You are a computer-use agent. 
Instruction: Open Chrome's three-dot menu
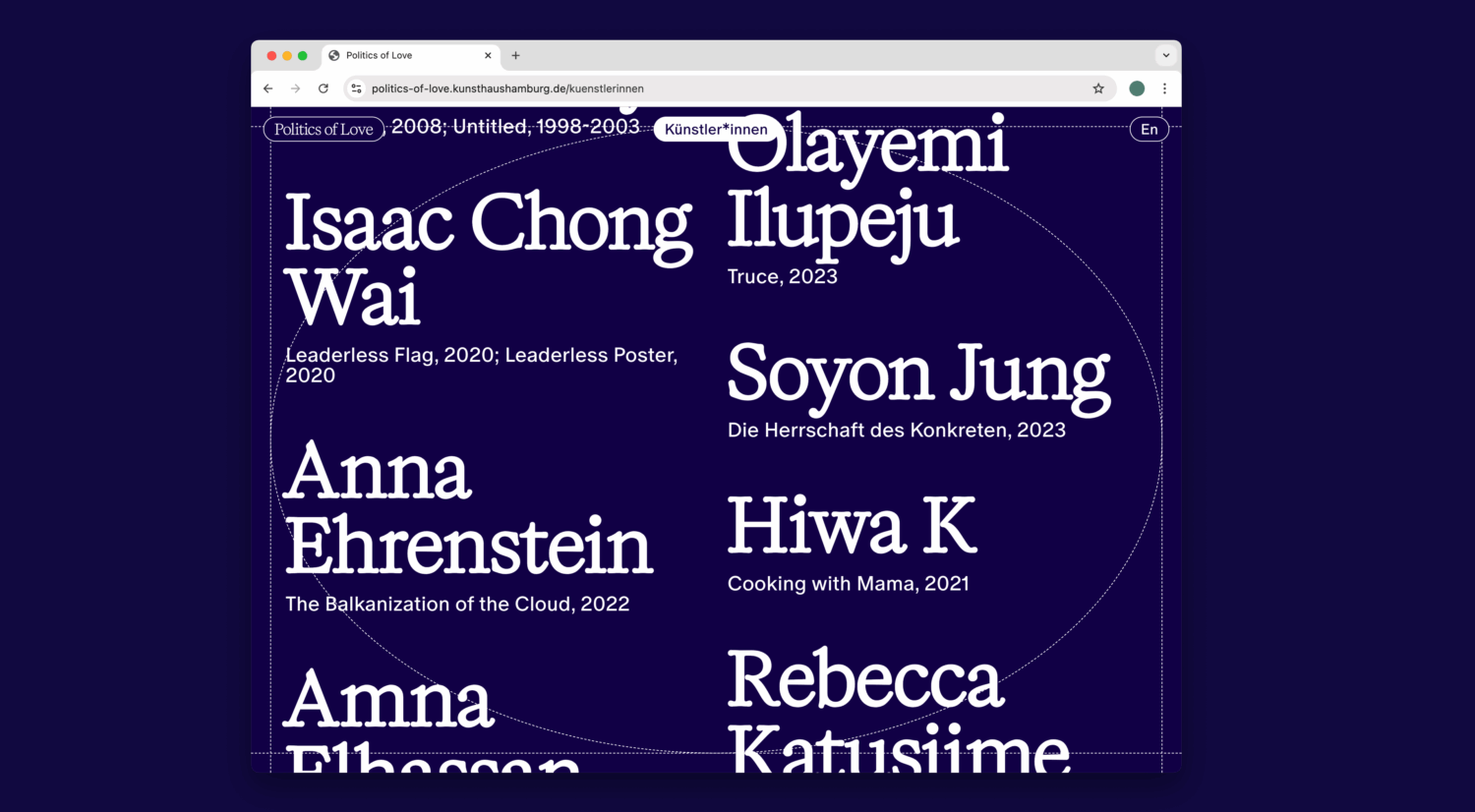point(1164,88)
